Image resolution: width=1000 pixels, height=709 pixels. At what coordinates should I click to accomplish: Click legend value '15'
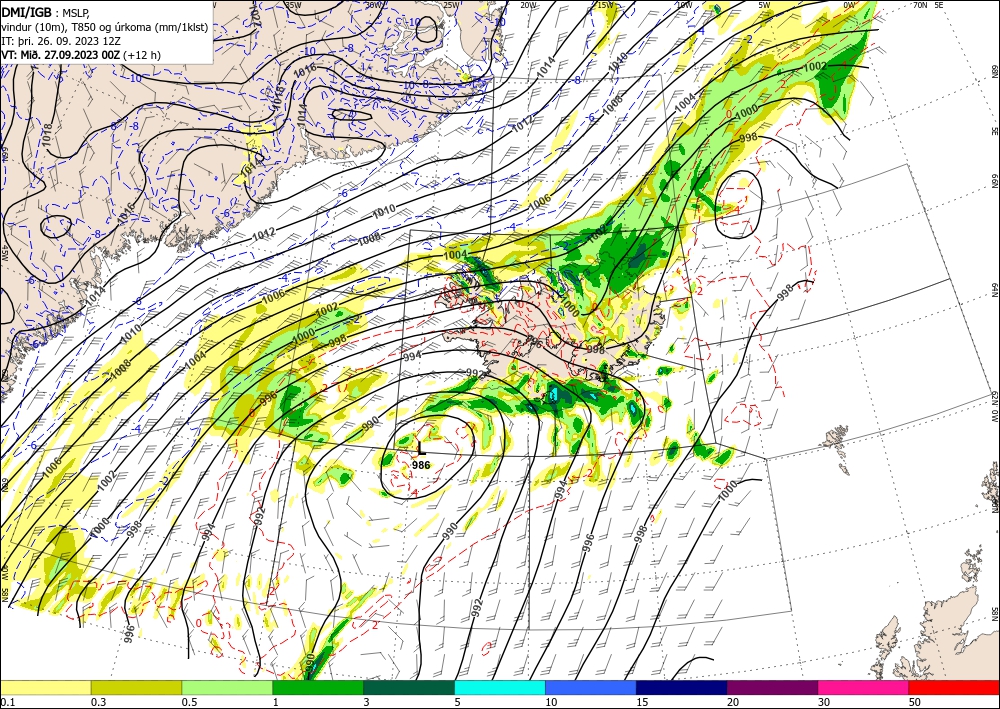point(642,702)
